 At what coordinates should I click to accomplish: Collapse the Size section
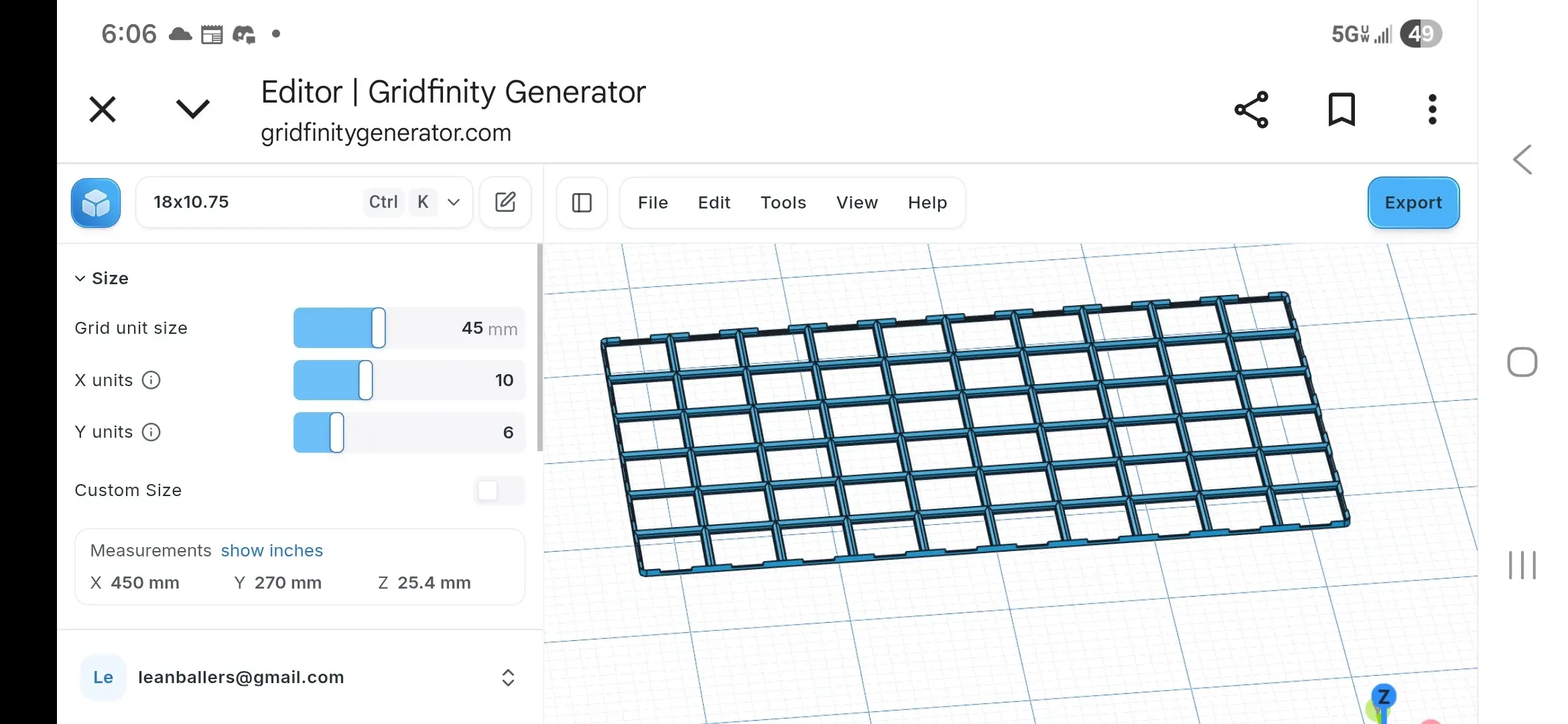(x=101, y=278)
